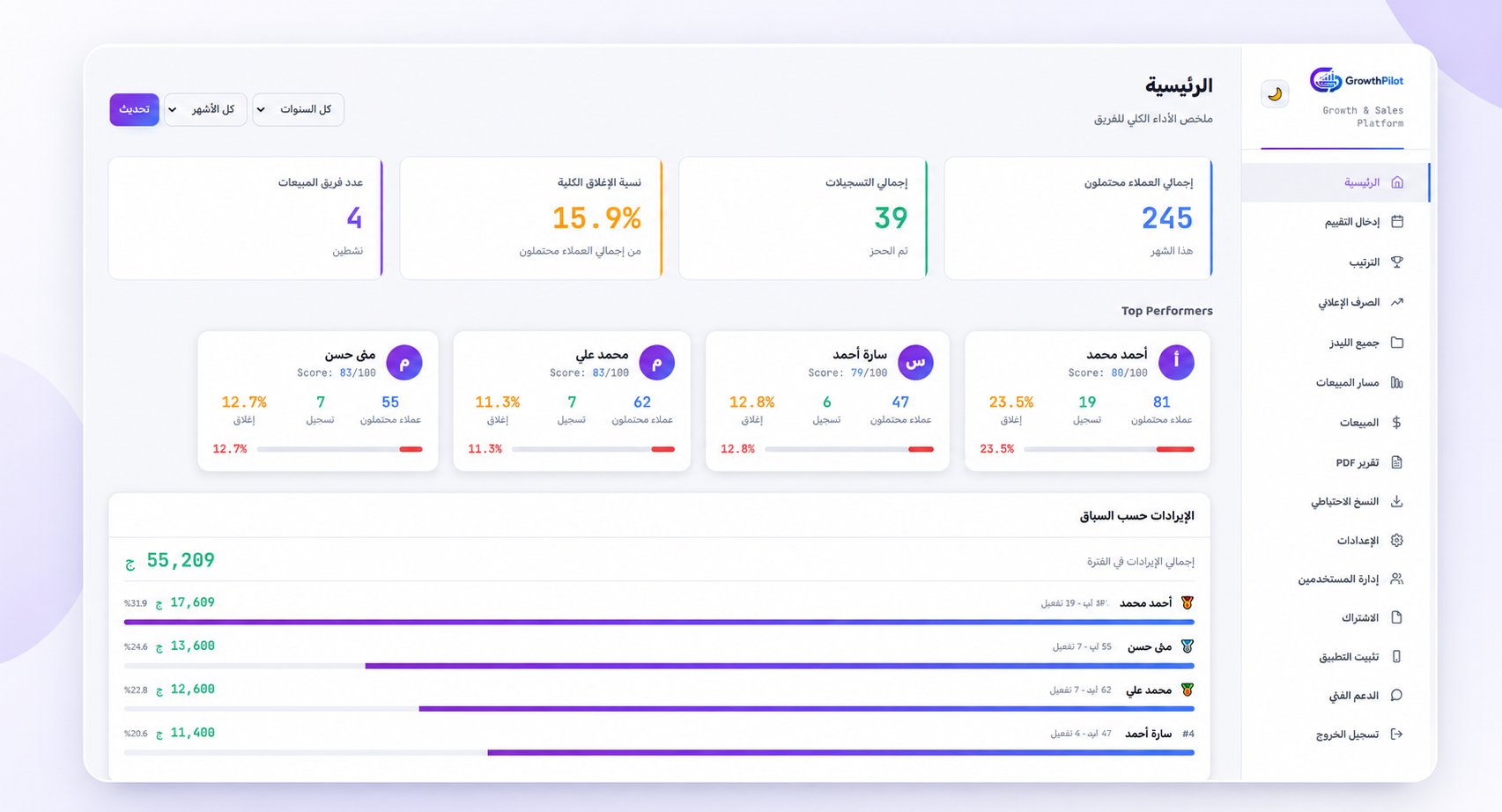Image resolution: width=1502 pixels, height=812 pixels.
Task: Click the gold medal beside أحمد محمد
Action: [x=1187, y=603]
